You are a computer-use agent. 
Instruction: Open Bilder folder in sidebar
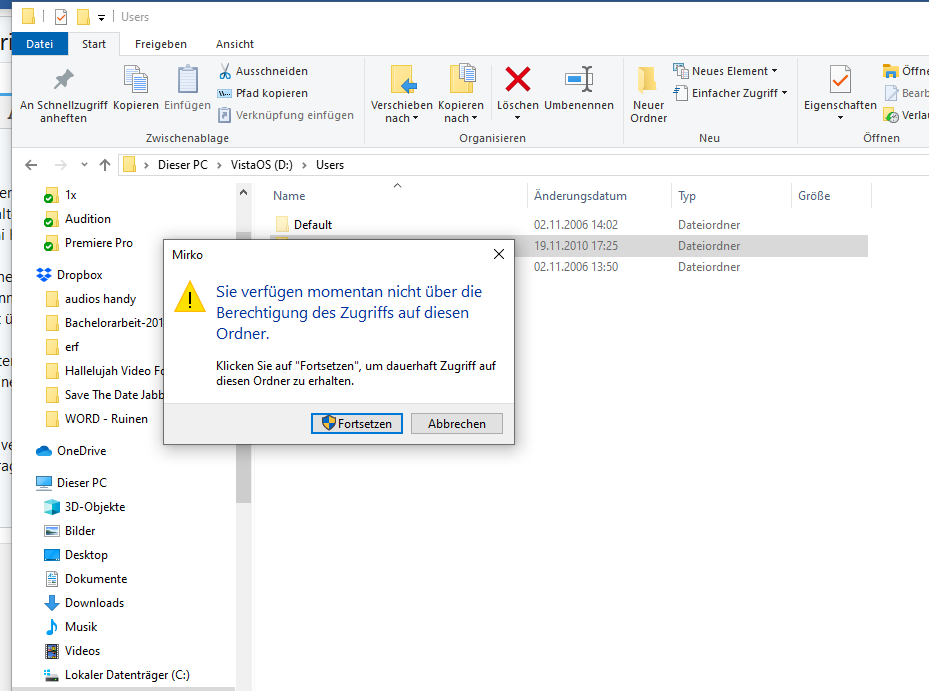pyautogui.click(x=80, y=531)
